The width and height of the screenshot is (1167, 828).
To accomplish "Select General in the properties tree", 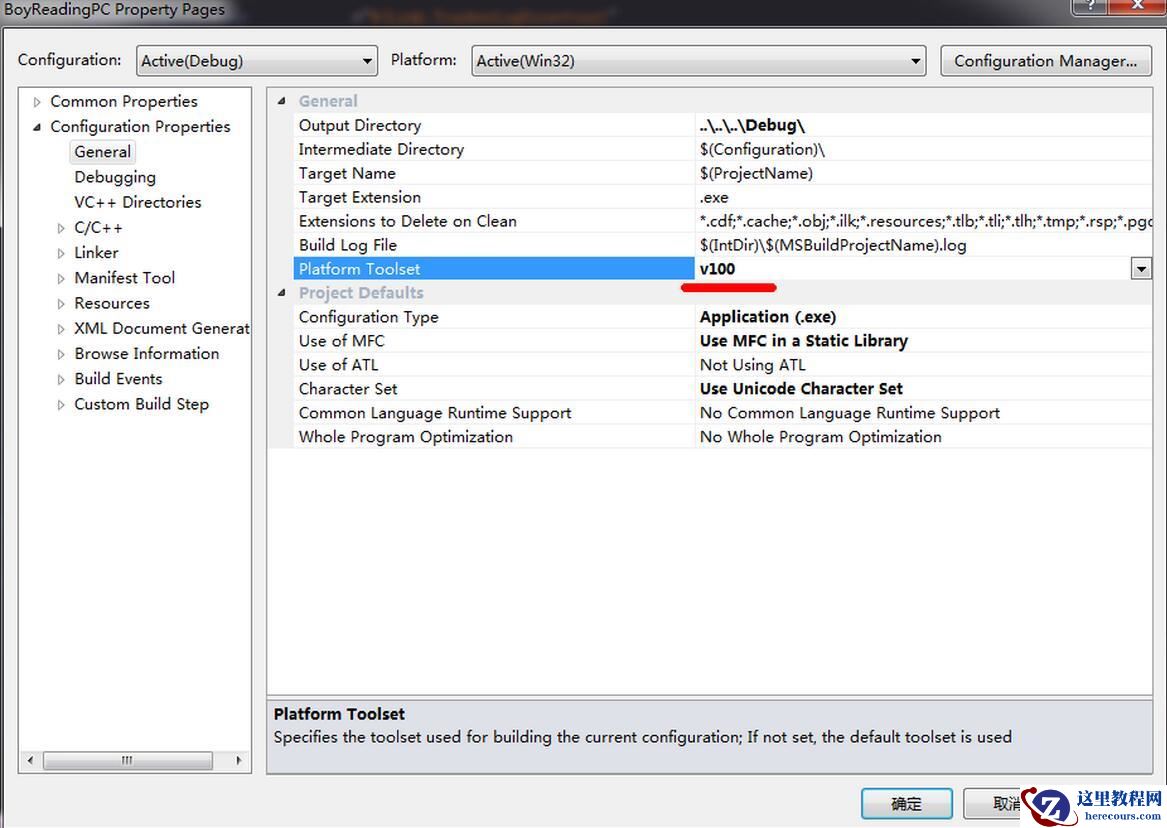I will (x=103, y=152).
